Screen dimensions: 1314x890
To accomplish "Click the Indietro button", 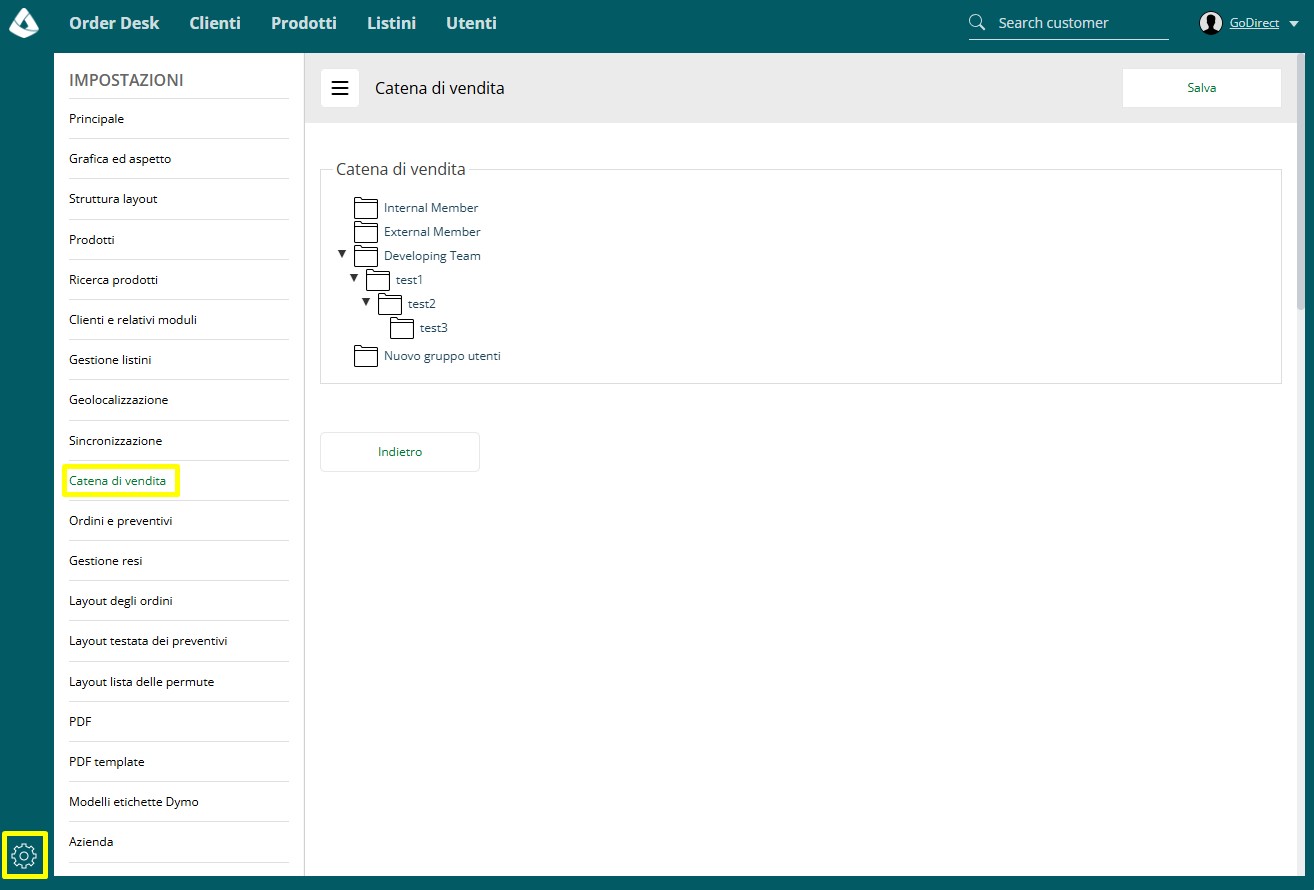I will [400, 452].
